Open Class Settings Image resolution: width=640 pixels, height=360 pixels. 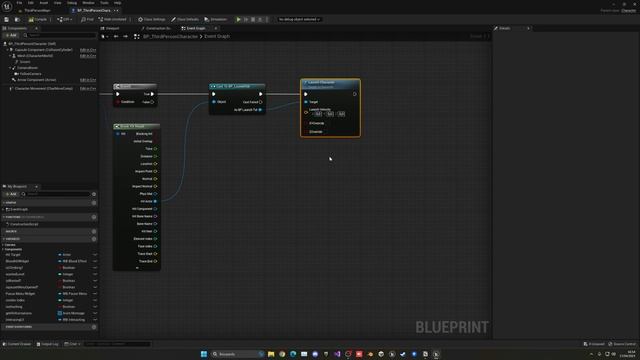click(x=152, y=19)
